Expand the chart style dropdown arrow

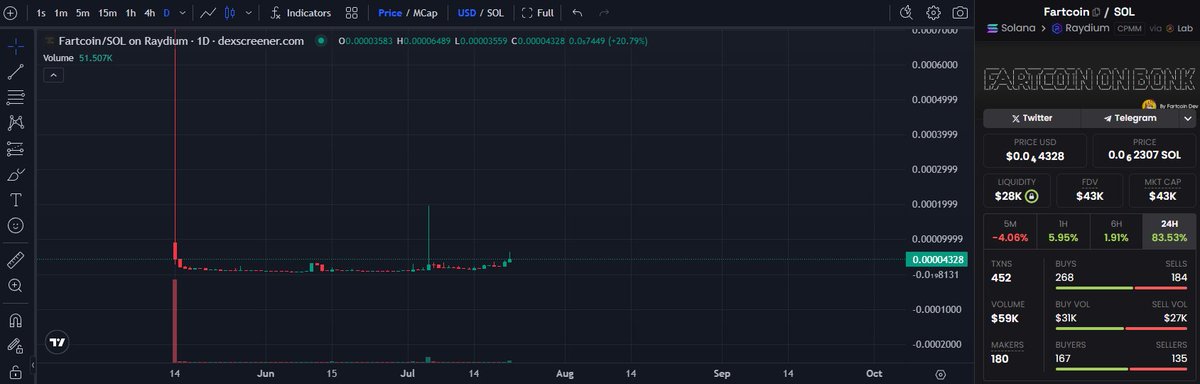point(248,13)
